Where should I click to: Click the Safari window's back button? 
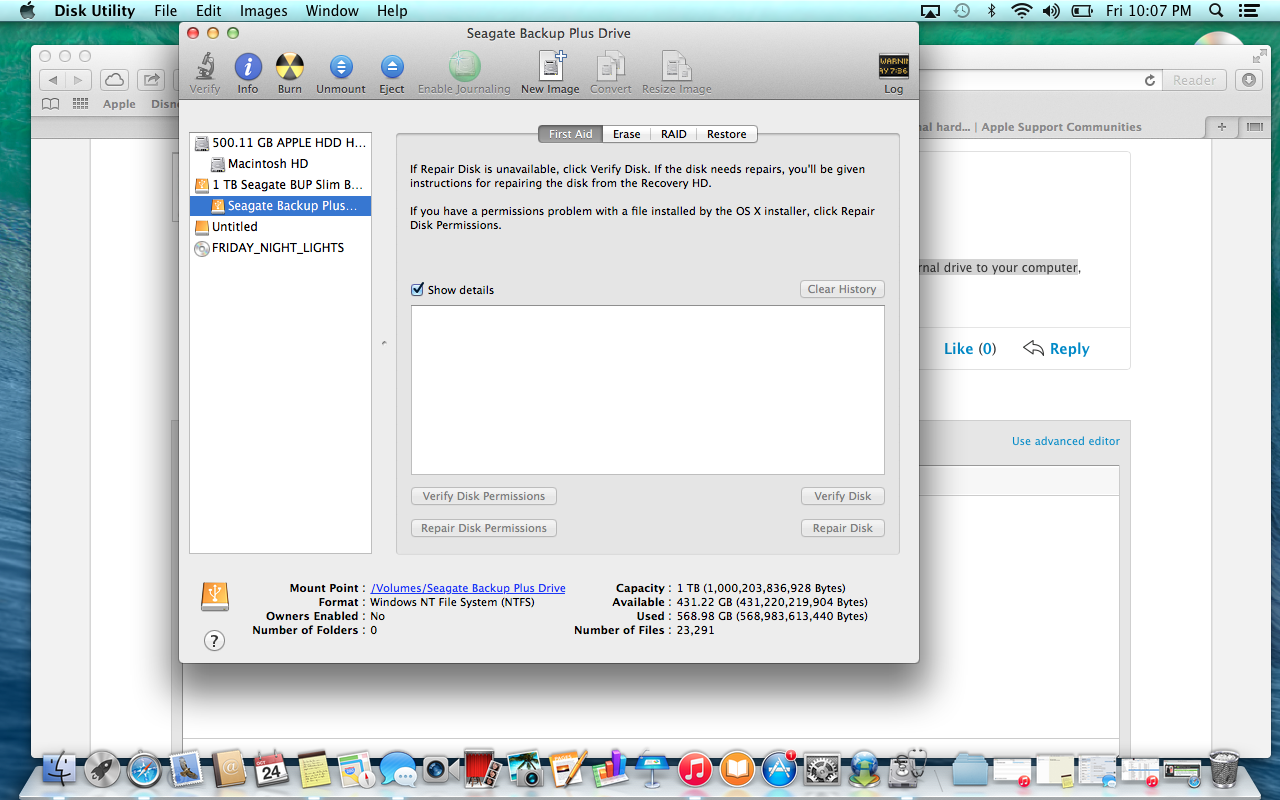[x=53, y=80]
